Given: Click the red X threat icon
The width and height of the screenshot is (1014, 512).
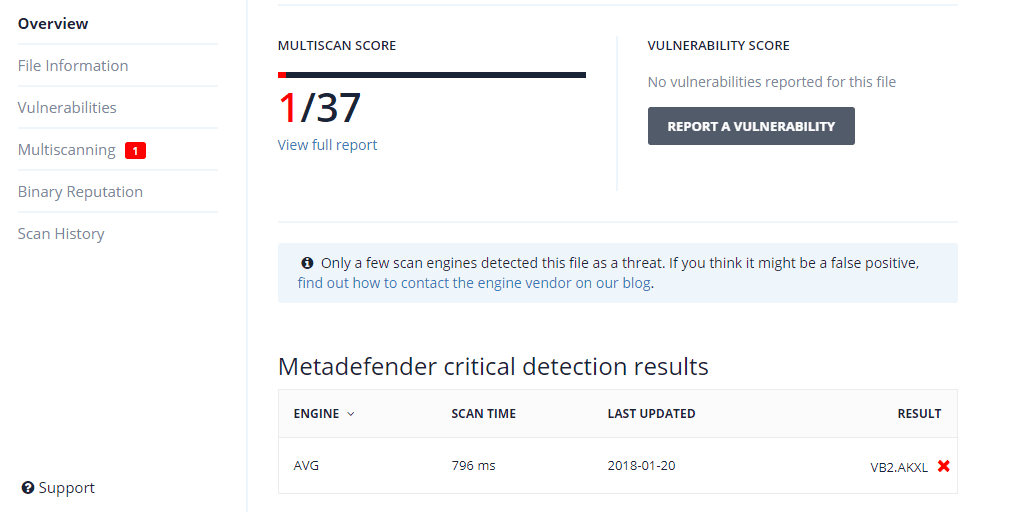Looking at the screenshot, I should click(943, 466).
